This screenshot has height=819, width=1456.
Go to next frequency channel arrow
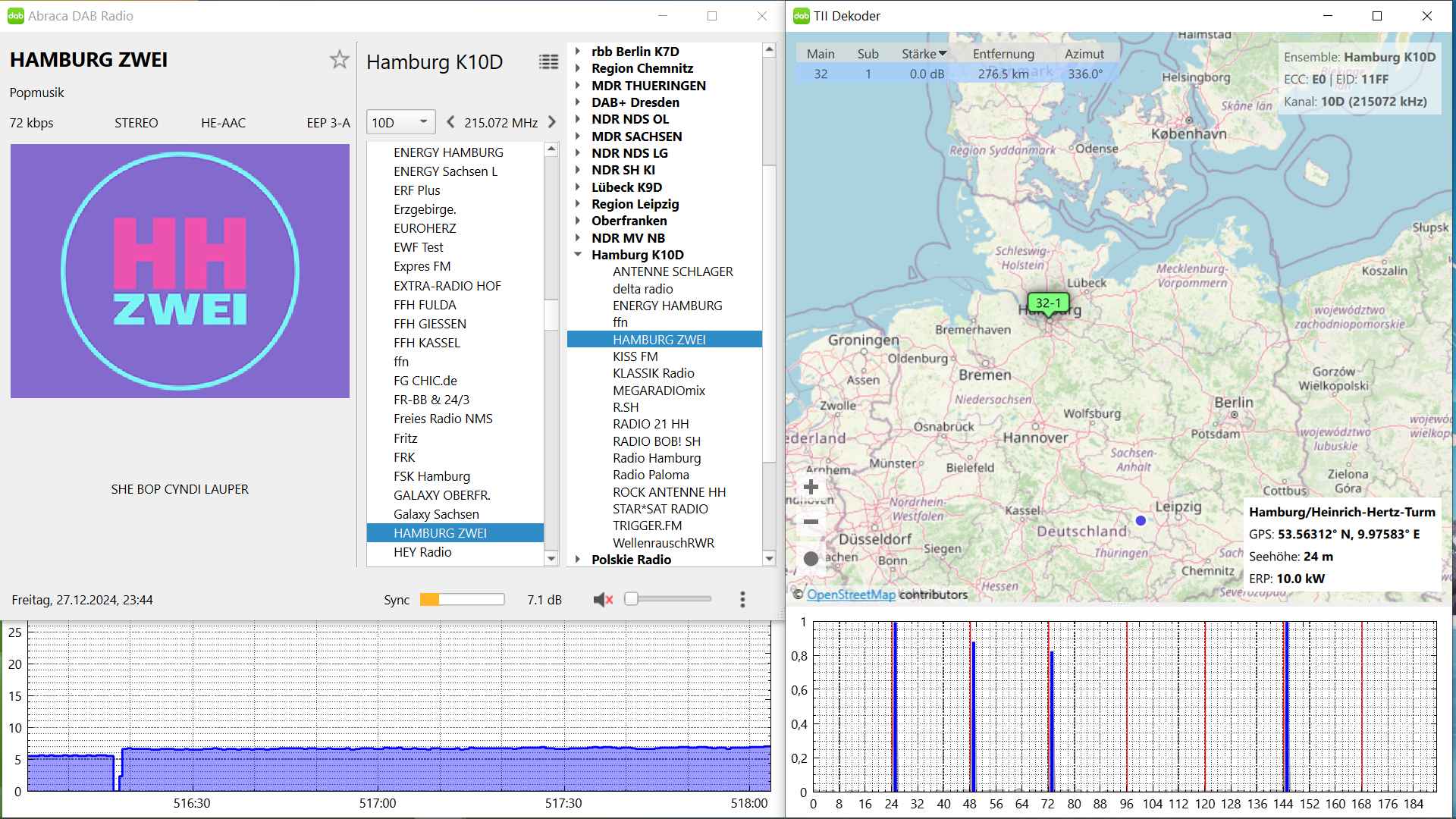(552, 122)
